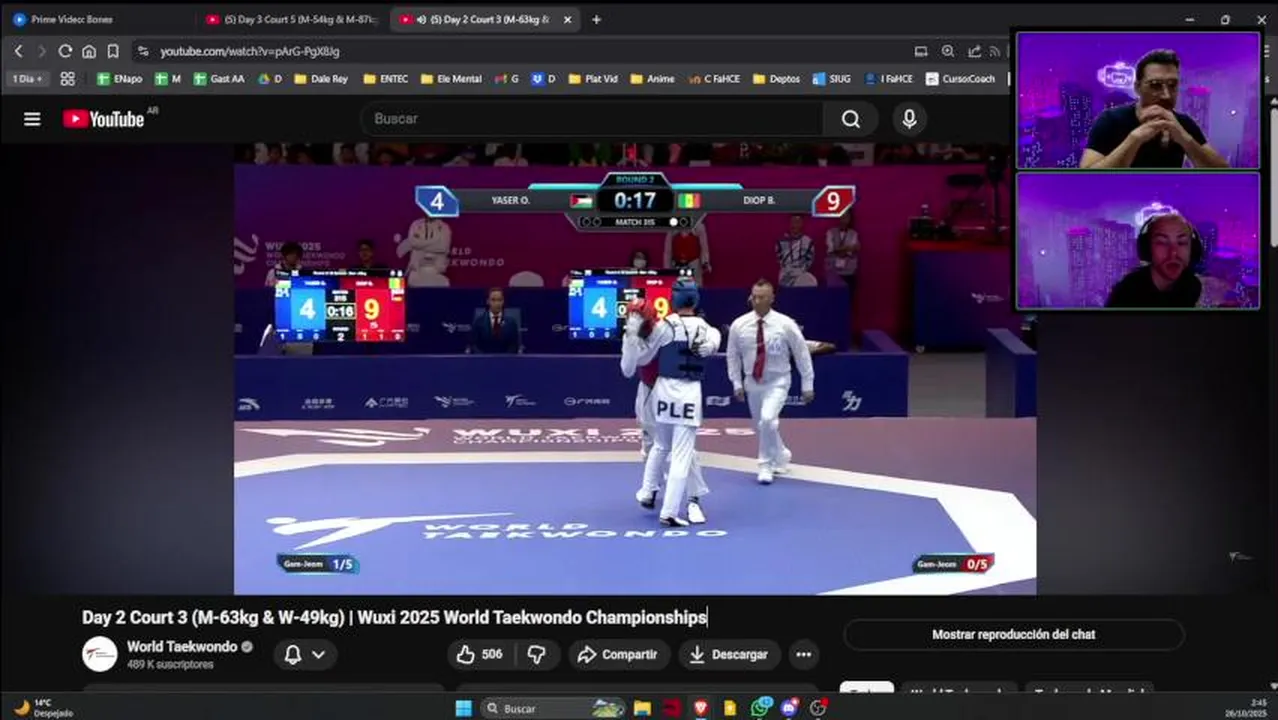Open the SIUG bookmark

point(832,78)
